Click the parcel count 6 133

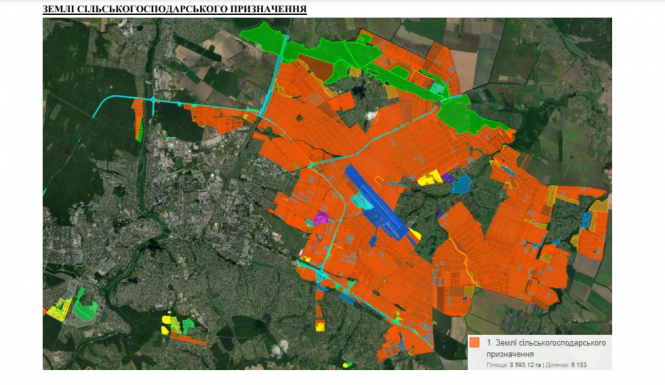point(579,365)
